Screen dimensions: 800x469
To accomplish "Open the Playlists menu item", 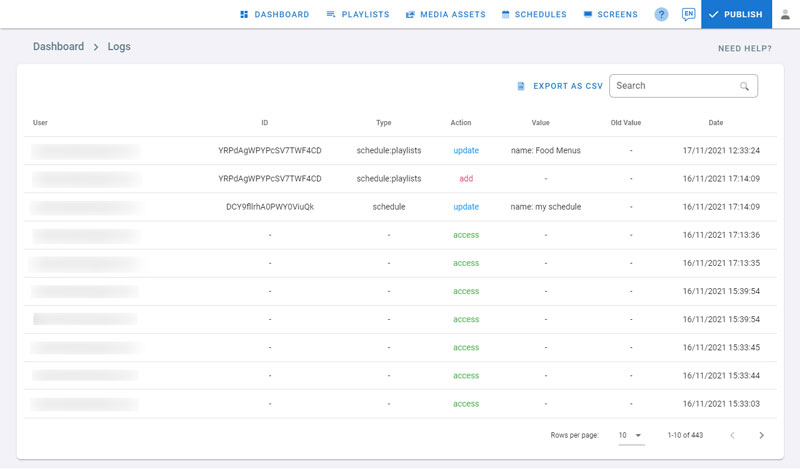I will [357, 14].
